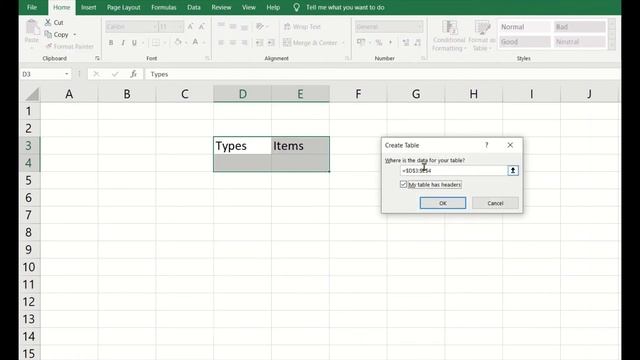Click the Increase Indent icon
This screenshot has height=360, width=640.
point(271,42)
